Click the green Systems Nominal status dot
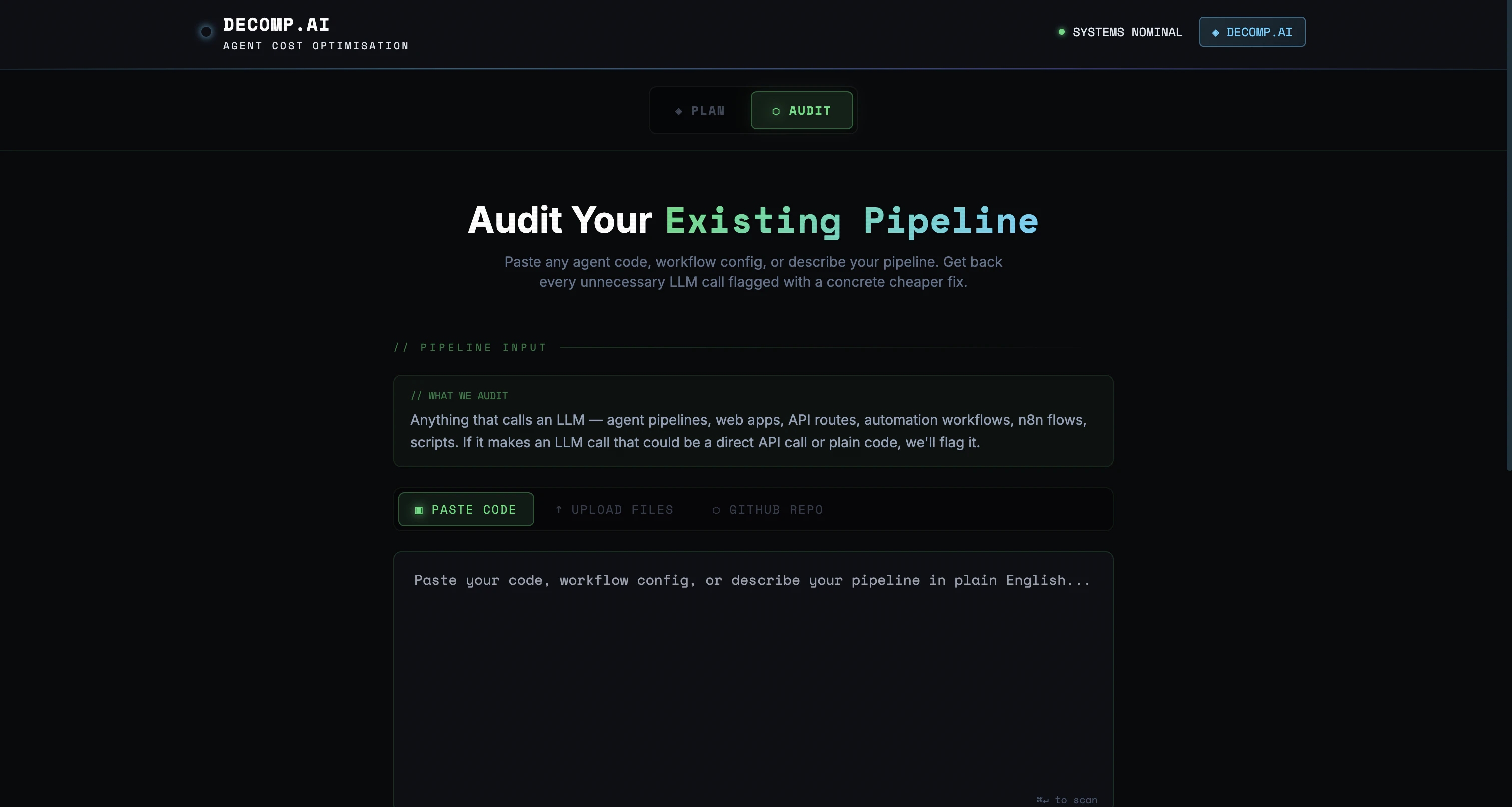The width and height of the screenshot is (1512, 807). (1061, 32)
